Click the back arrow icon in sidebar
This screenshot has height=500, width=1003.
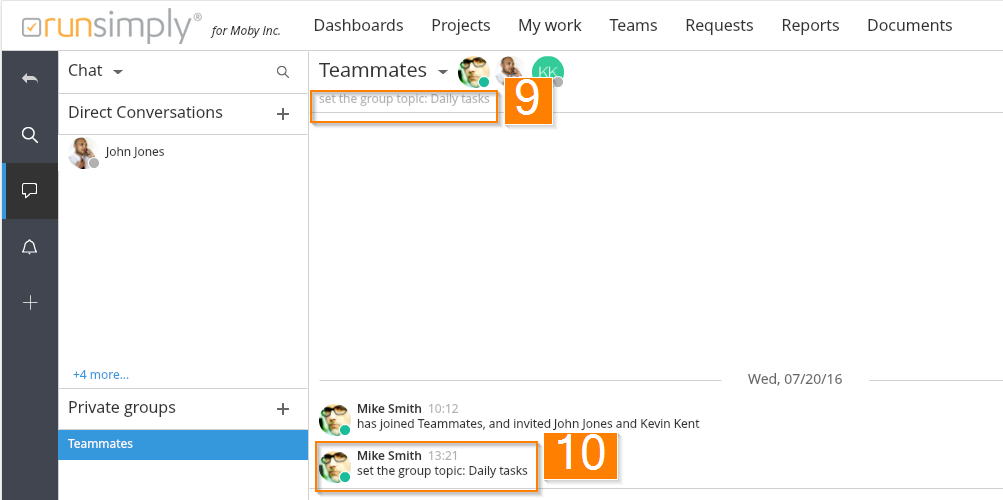coord(30,78)
